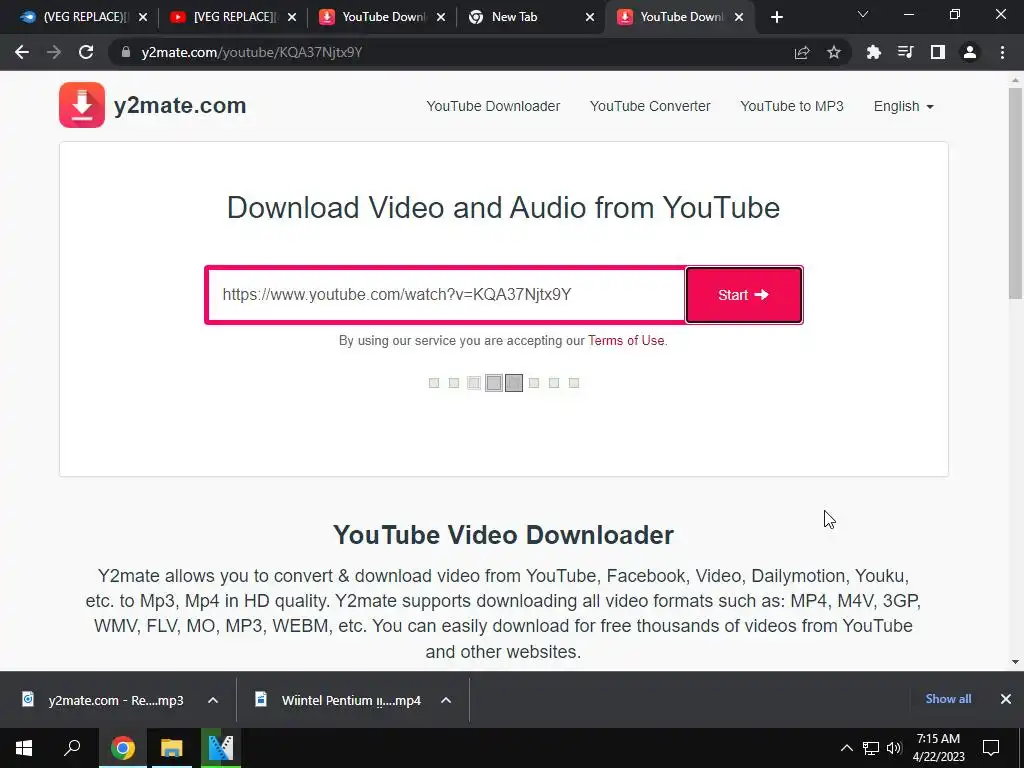Image resolution: width=1024 pixels, height=768 pixels.
Task: Open the Windows notification center
Action: click(991, 748)
